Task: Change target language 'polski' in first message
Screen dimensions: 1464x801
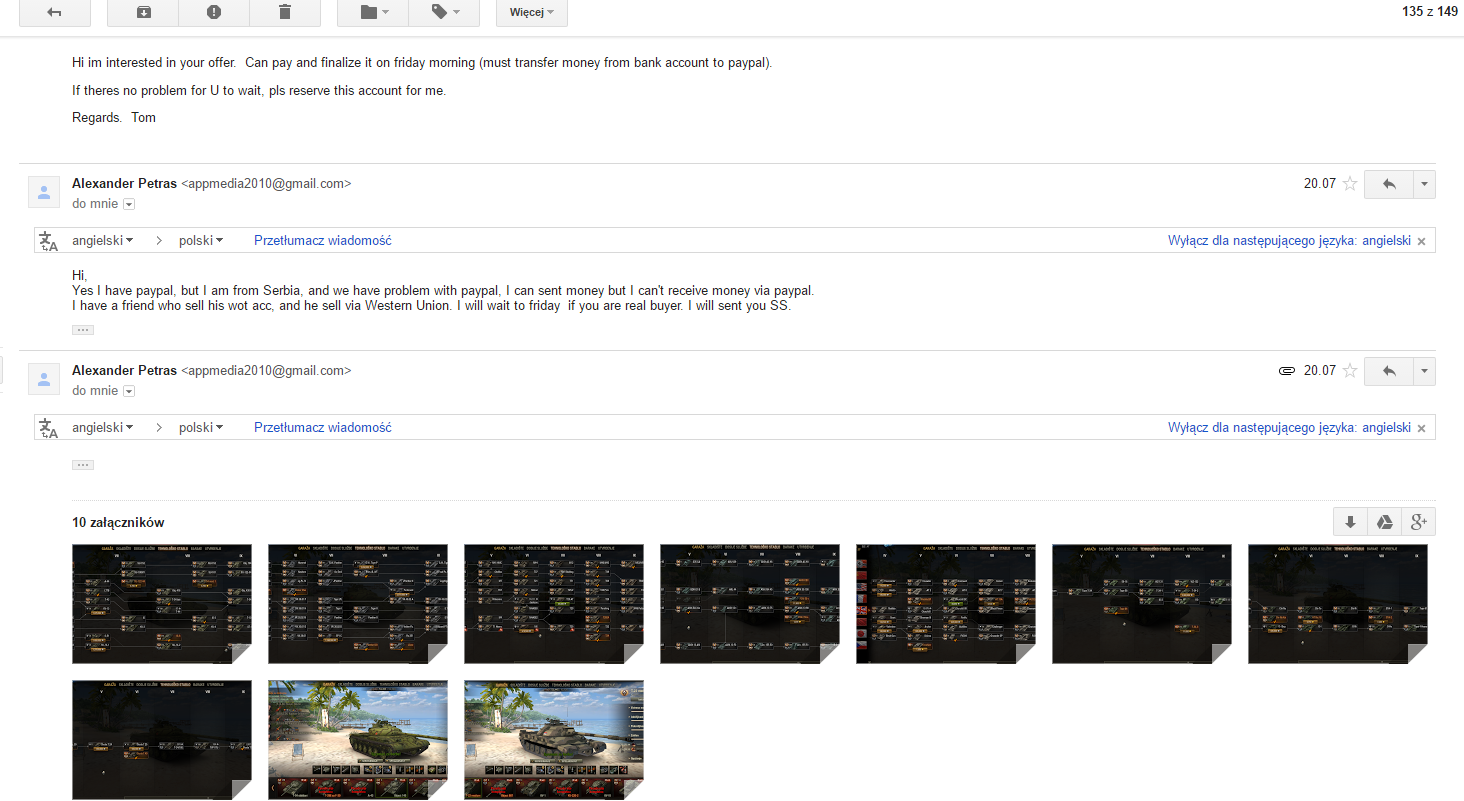Action: point(201,241)
